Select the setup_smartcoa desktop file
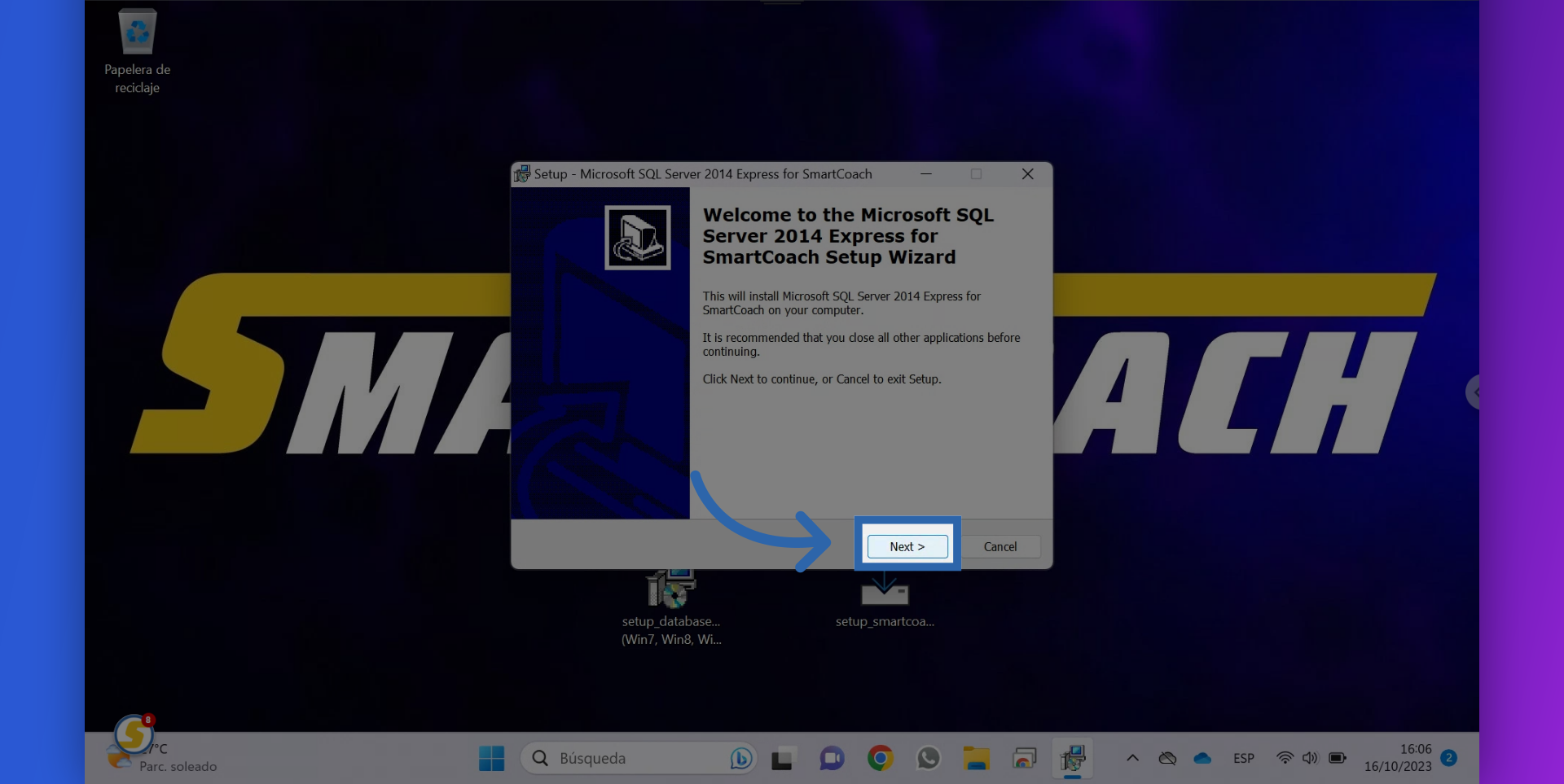Viewport: 1564px width, 784px height. point(885,601)
